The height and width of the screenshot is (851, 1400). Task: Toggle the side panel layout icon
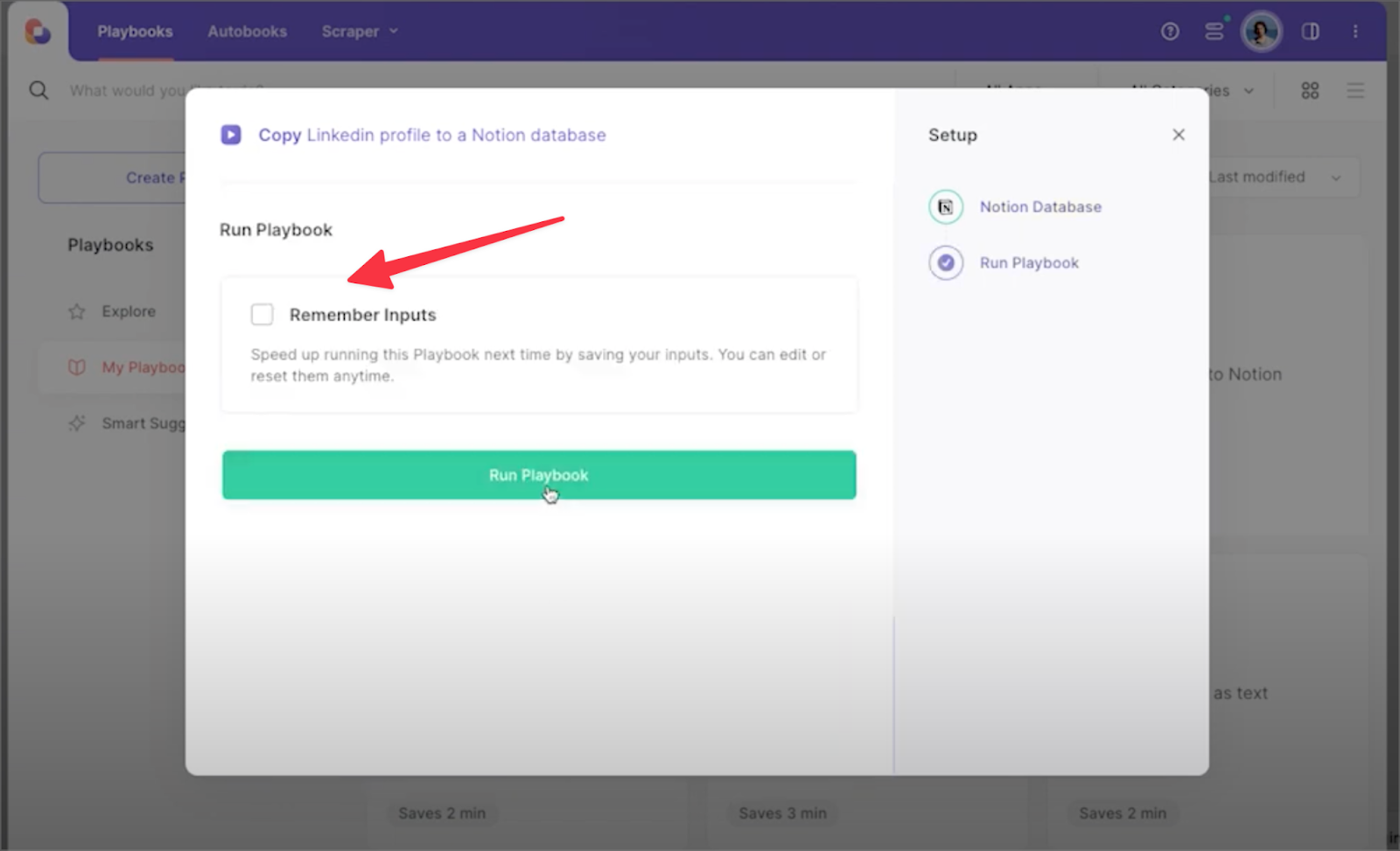pyautogui.click(x=1310, y=31)
